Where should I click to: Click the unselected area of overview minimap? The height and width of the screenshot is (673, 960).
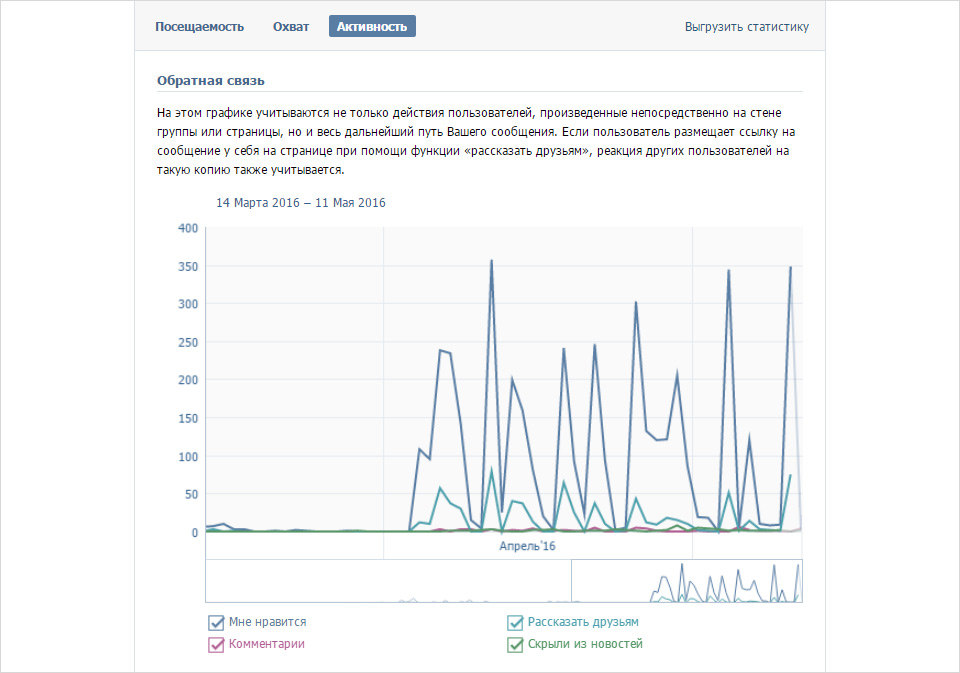click(x=388, y=581)
